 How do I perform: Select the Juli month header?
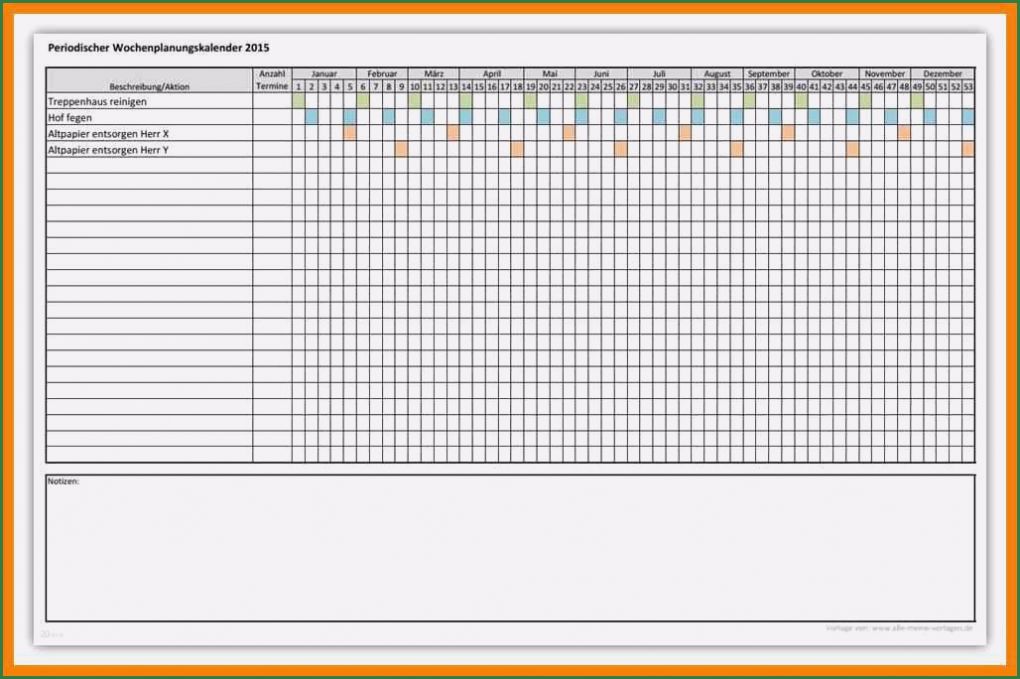659,74
